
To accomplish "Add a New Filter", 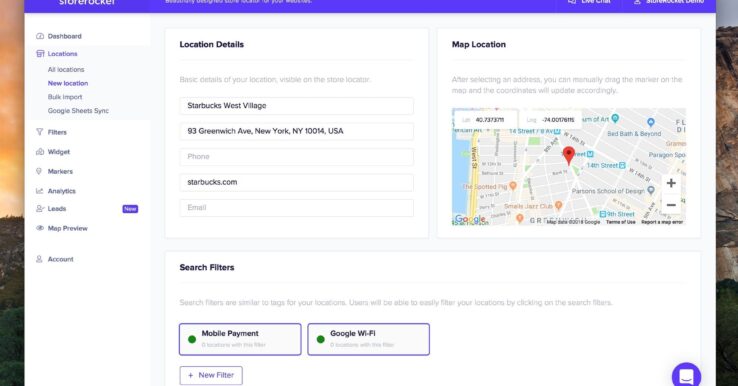I will click(x=211, y=375).
